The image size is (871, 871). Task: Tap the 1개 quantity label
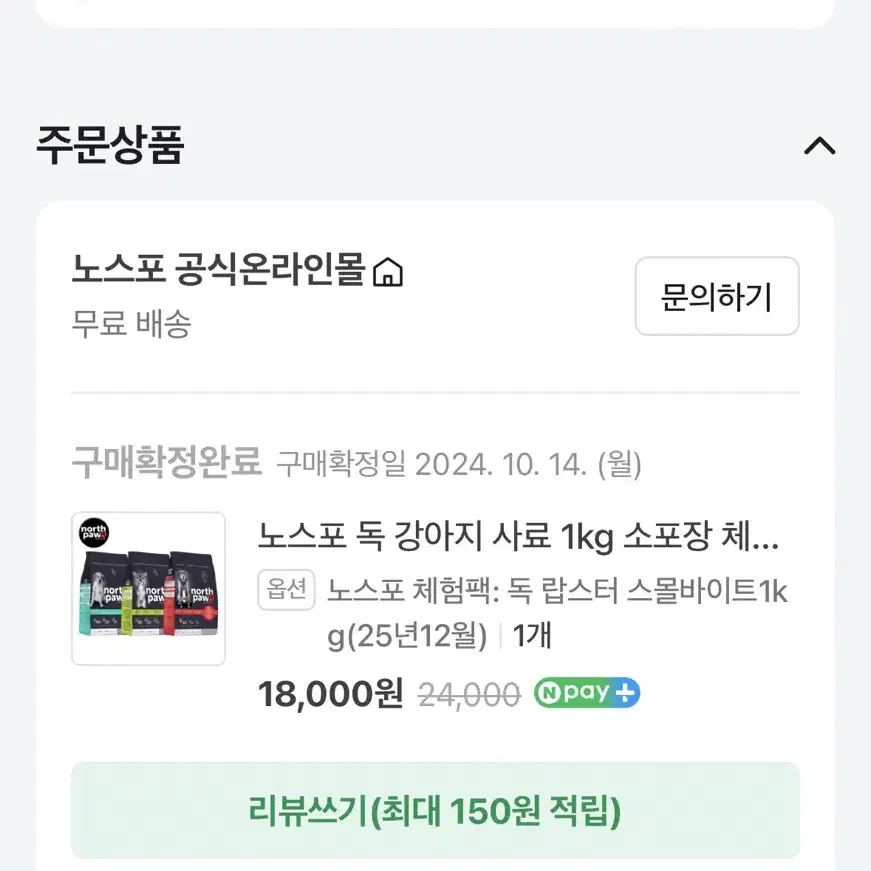[532, 636]
